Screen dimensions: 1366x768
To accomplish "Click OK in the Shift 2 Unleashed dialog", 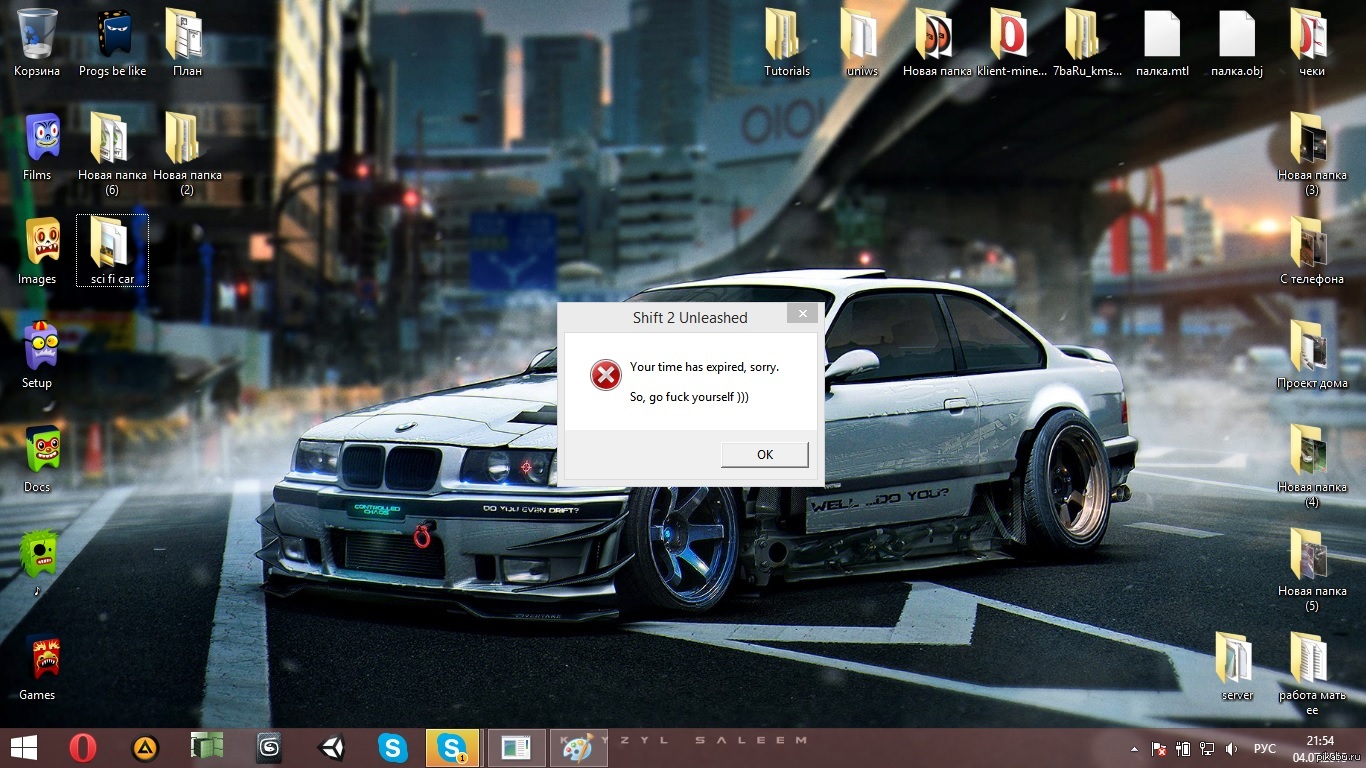I will click(765, 454).
